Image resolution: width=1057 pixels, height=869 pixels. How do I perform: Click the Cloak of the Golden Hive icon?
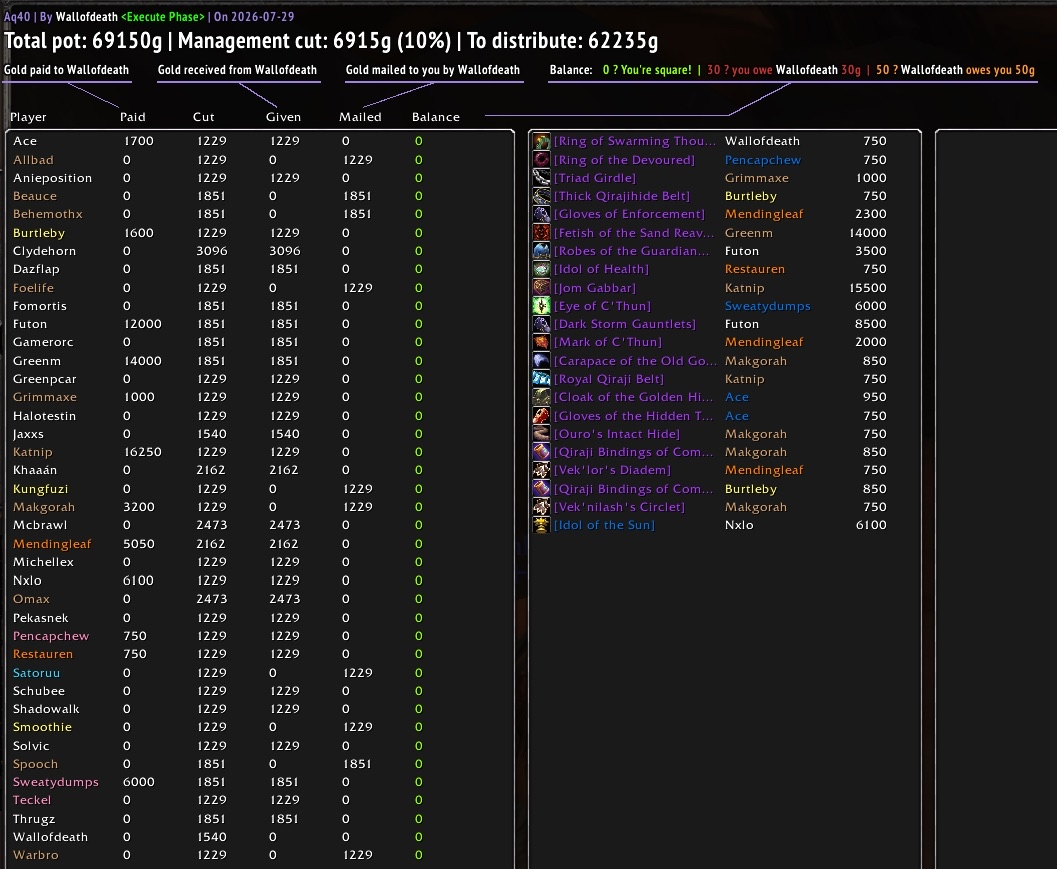(x=541, y=397)
